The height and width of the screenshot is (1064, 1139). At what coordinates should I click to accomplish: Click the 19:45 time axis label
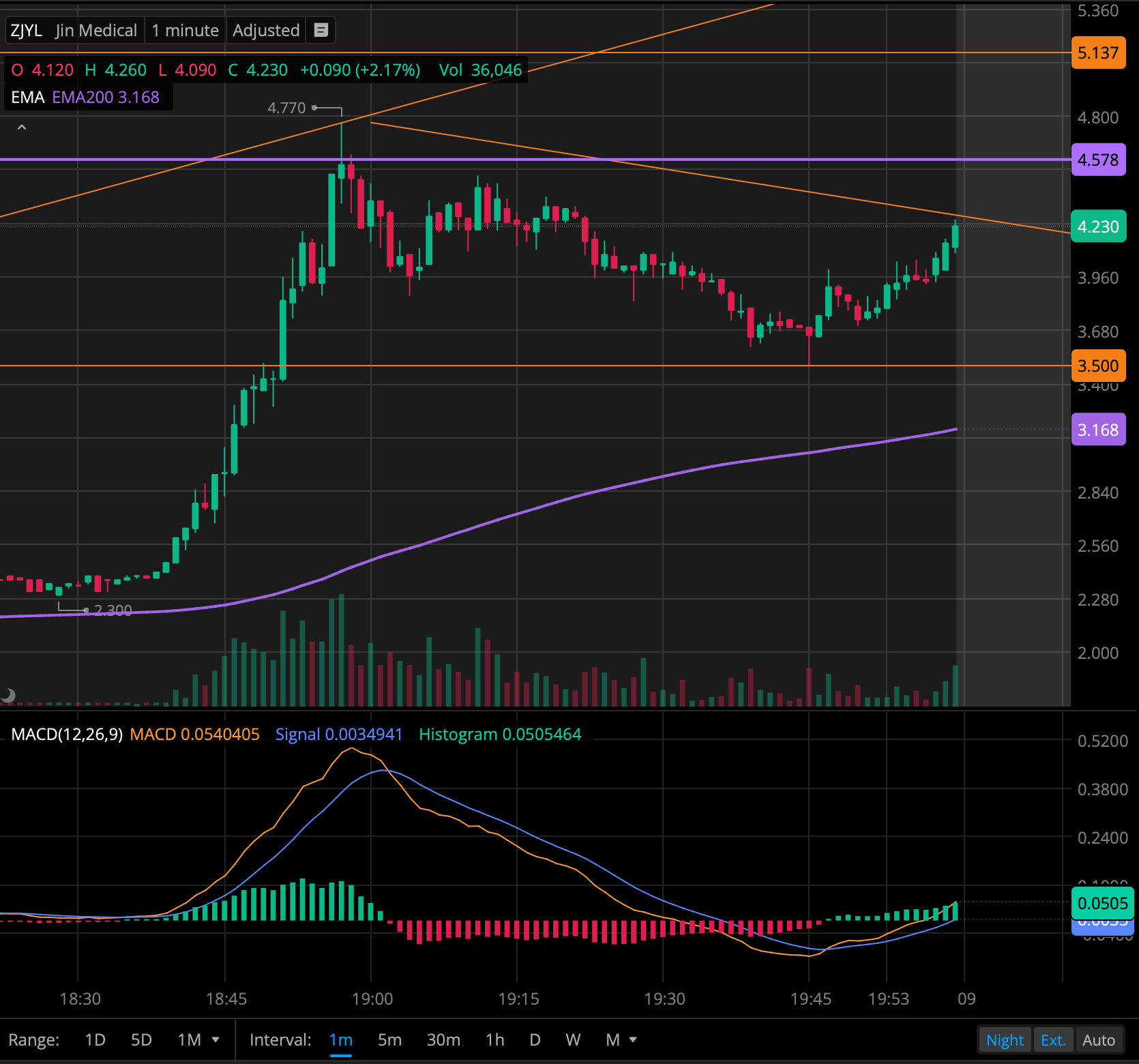coord(811,999)
